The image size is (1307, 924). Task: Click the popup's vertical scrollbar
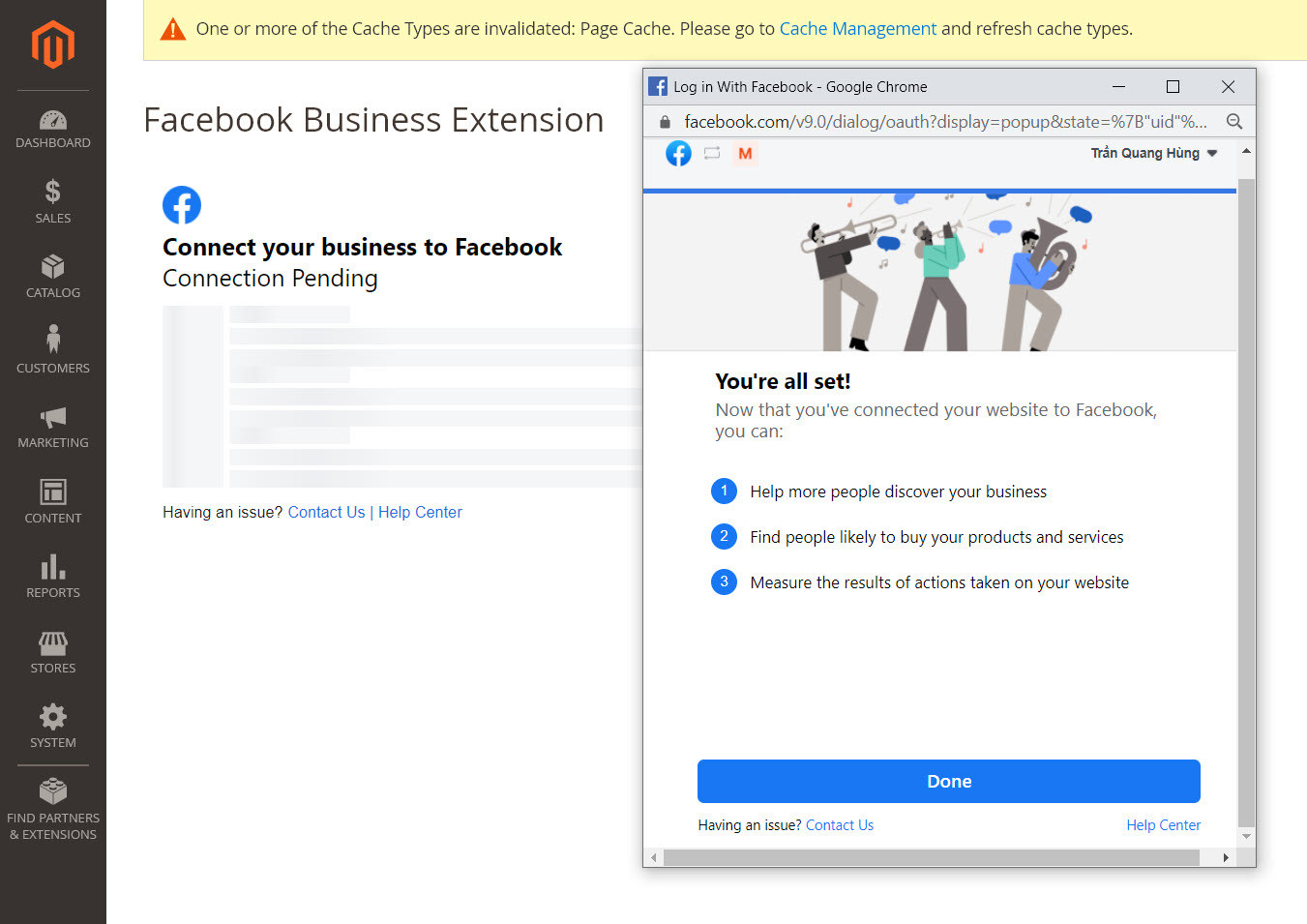tap(1246, 484)
